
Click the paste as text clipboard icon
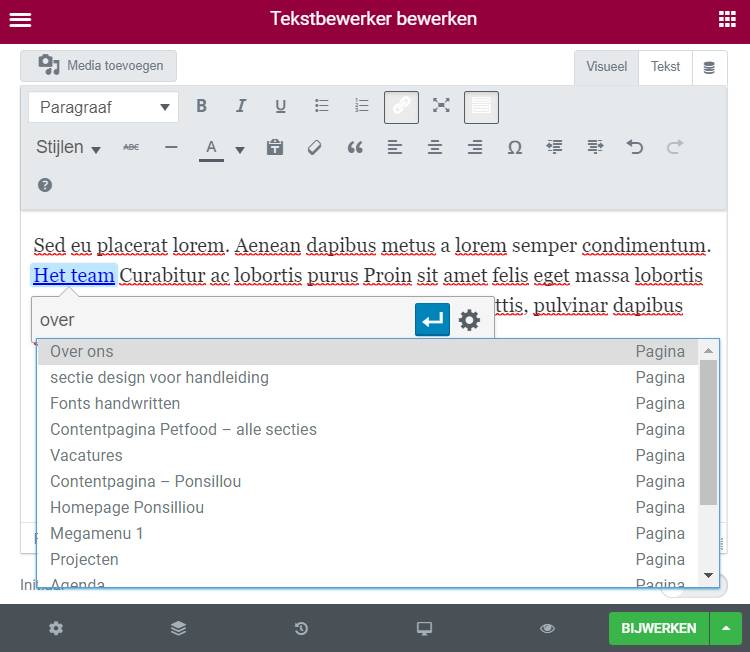pyautogui.click(x=275, y=148)
